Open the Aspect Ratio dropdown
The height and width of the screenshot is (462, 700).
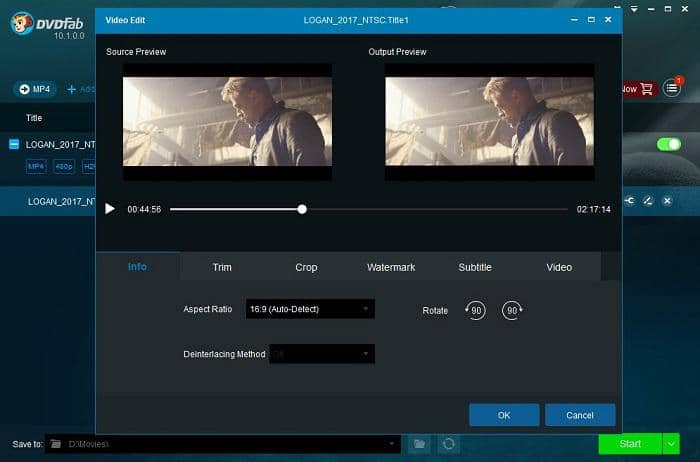(310, 309)
